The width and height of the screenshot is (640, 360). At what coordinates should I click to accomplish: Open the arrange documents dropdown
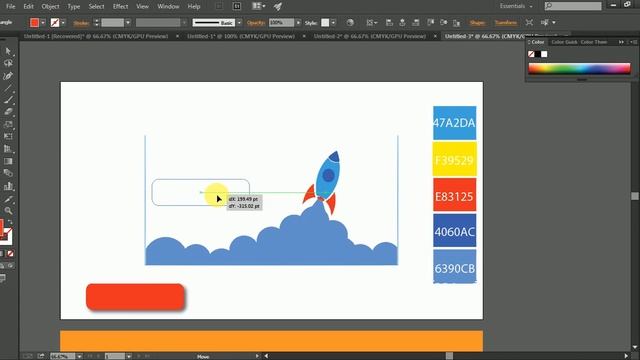tap(259, 6)
